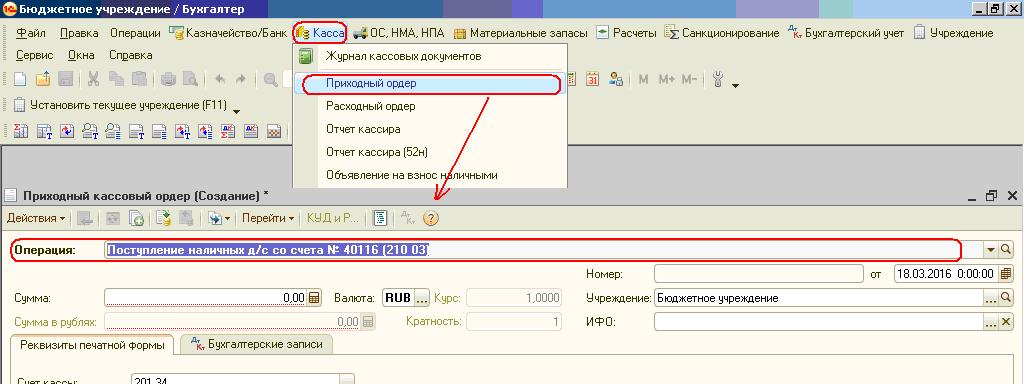This screenshot has width=1024, height=384.
Task: Open the Расчеты menu
Action: click(x=626, y=33)
